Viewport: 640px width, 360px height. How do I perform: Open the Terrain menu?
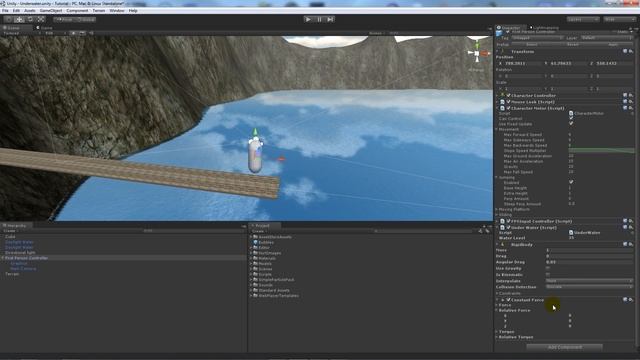[x=99, y=11]
